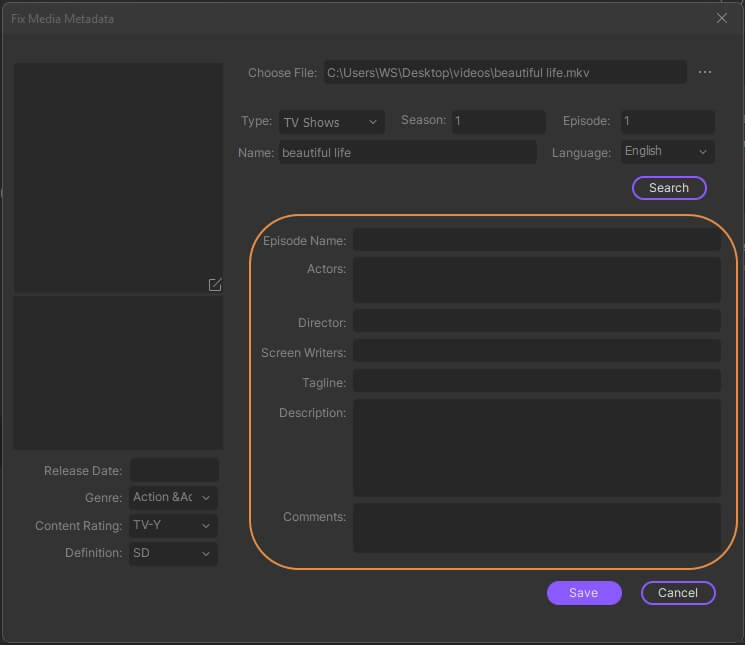Expand the Type dropdown showing TV Shows

point(331,122)
